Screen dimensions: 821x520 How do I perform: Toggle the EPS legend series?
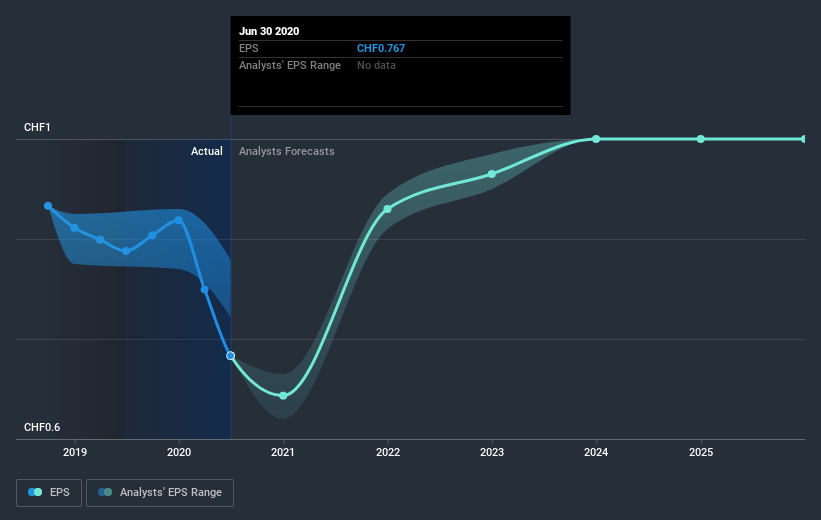click(49, 493)
